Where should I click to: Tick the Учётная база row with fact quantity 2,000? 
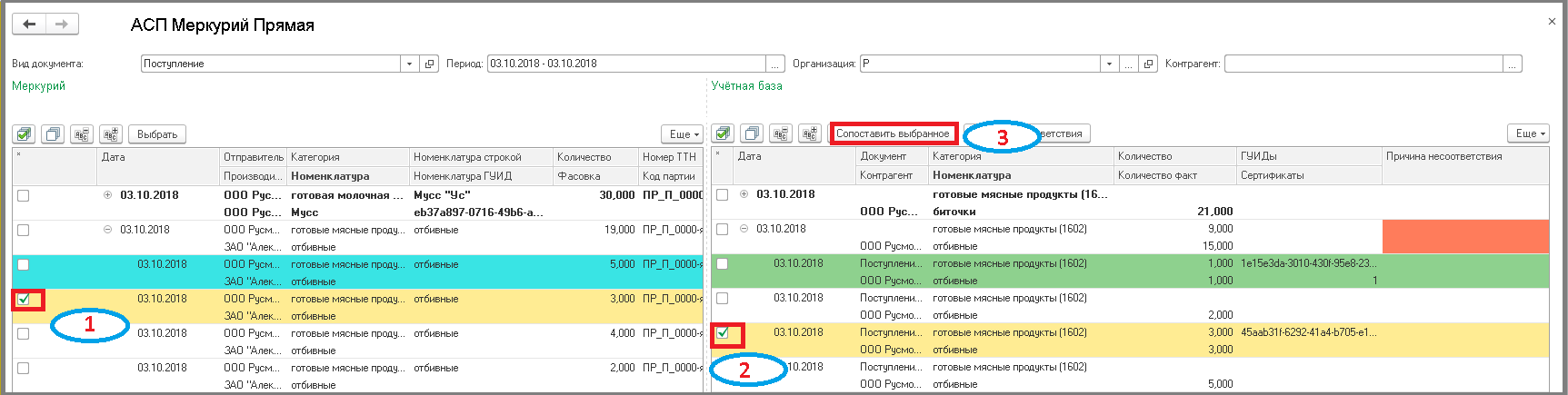[x=722, y=298]
